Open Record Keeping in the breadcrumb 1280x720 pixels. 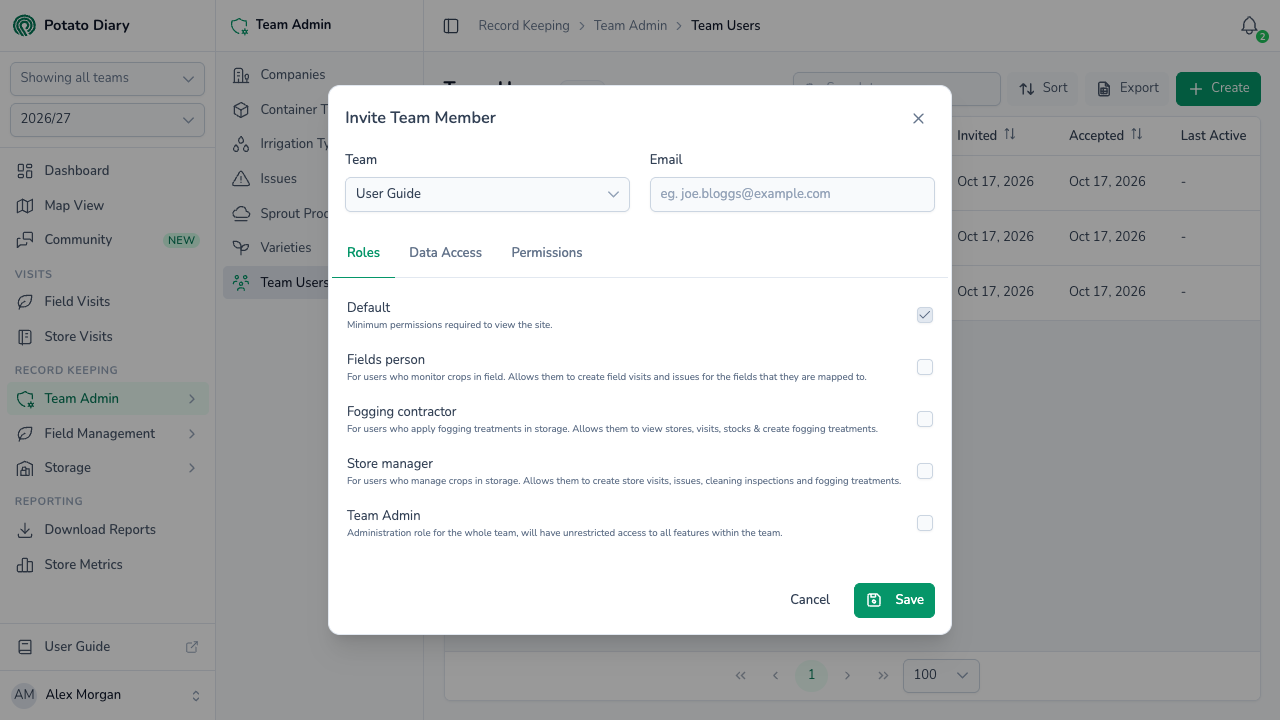(524, 26)
